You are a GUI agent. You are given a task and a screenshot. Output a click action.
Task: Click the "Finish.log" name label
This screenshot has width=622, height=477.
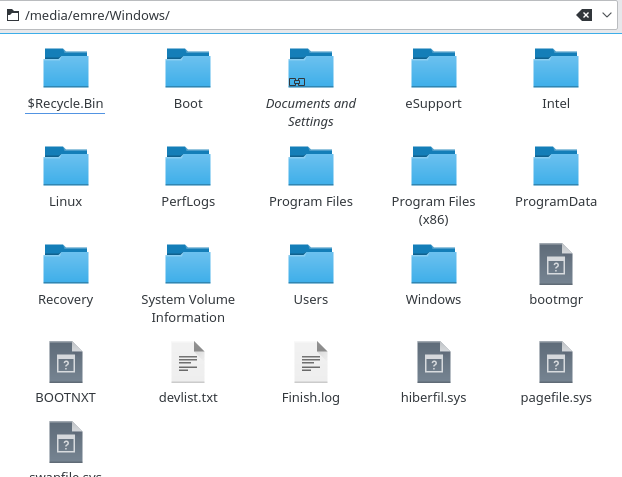311,398
